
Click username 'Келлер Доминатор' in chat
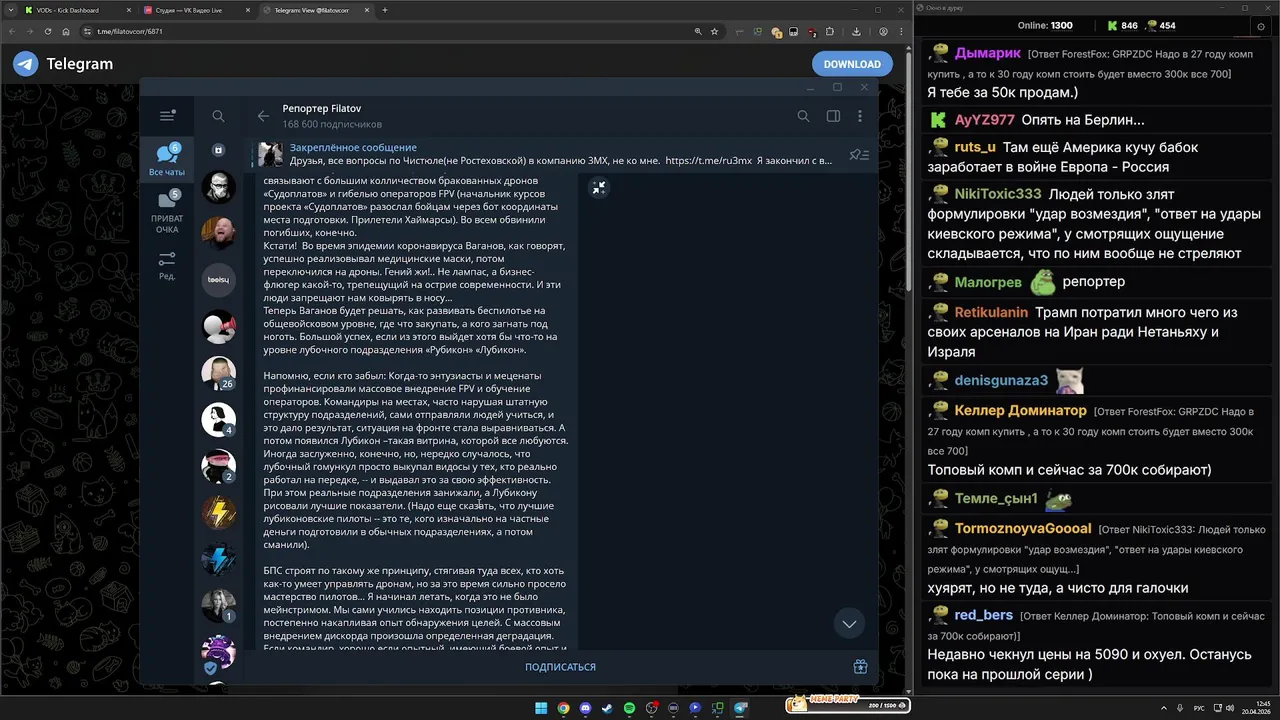[1020, 410]
